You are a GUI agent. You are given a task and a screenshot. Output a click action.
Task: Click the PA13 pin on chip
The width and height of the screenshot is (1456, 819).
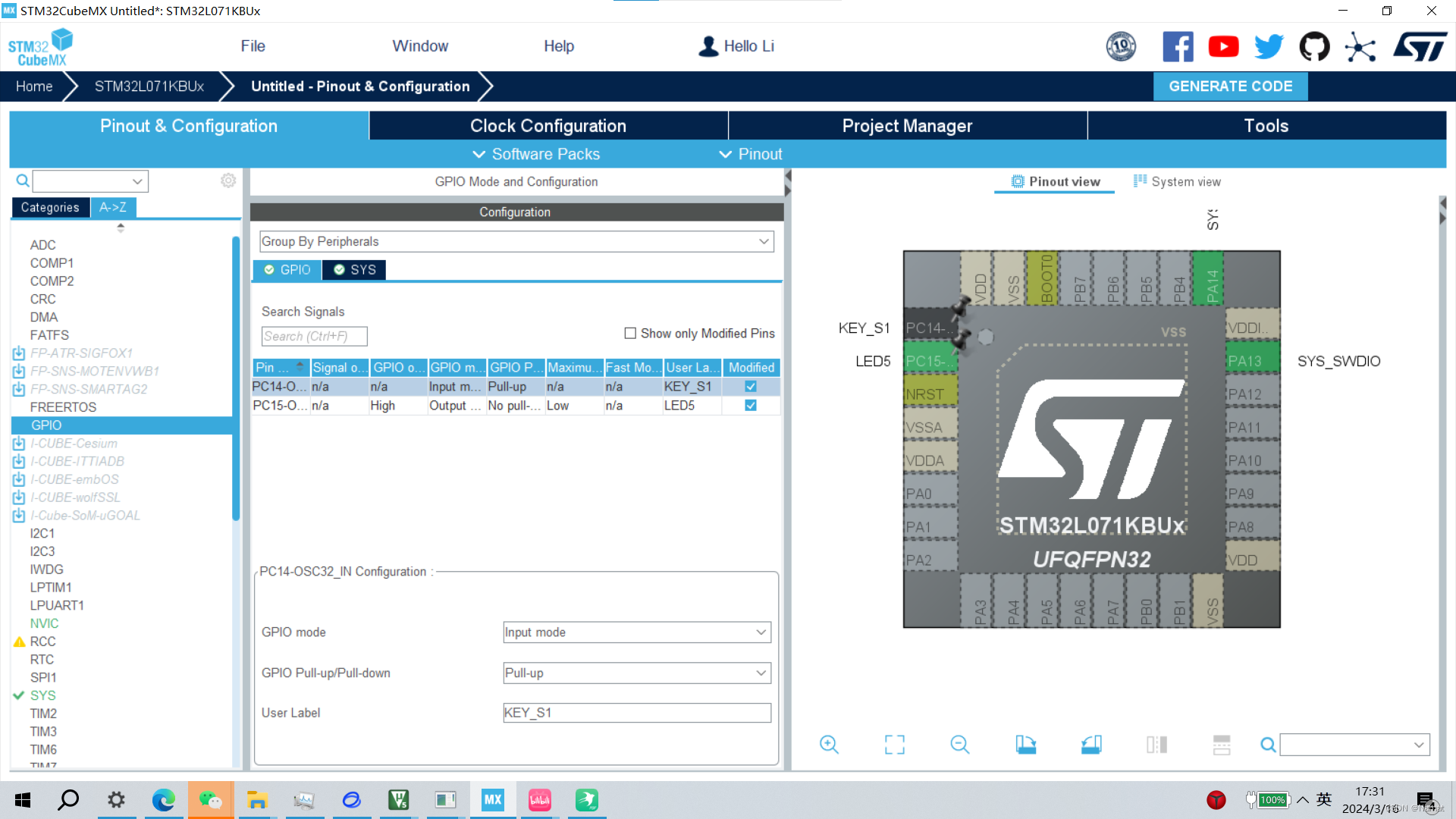tap(1252, 361)
